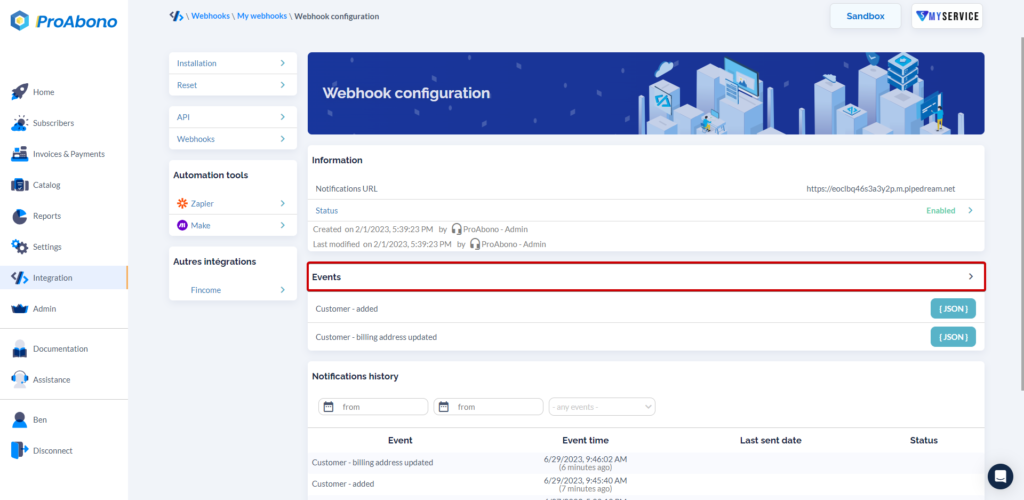Click Last sent date column header

771,441
